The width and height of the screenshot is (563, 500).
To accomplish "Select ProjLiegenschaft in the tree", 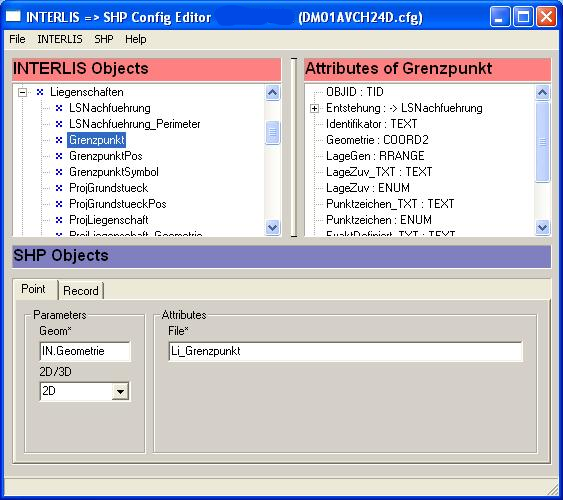I will (108, 220).
